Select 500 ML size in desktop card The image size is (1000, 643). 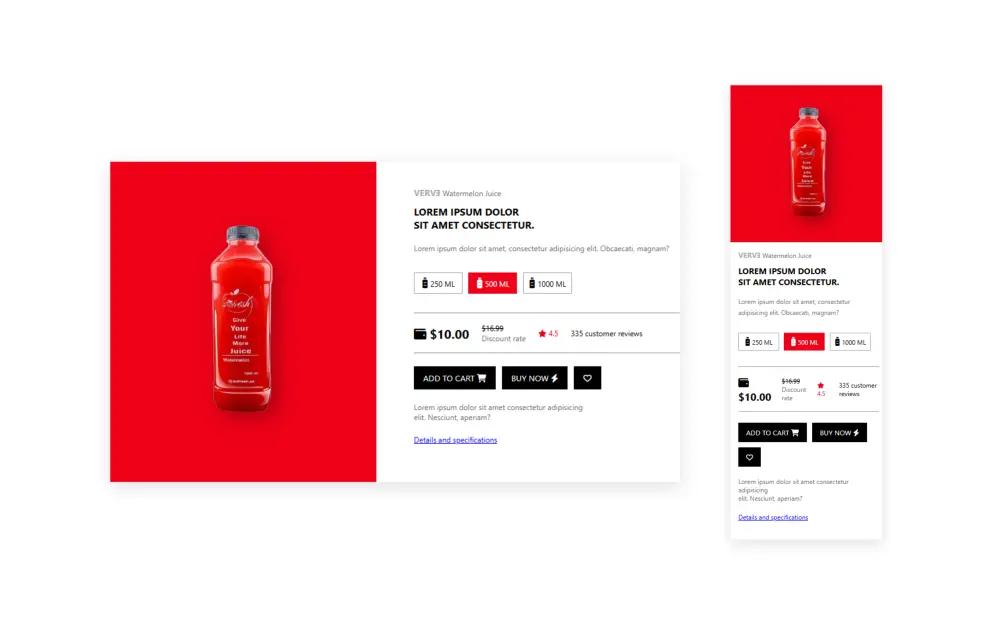point(492,283)
